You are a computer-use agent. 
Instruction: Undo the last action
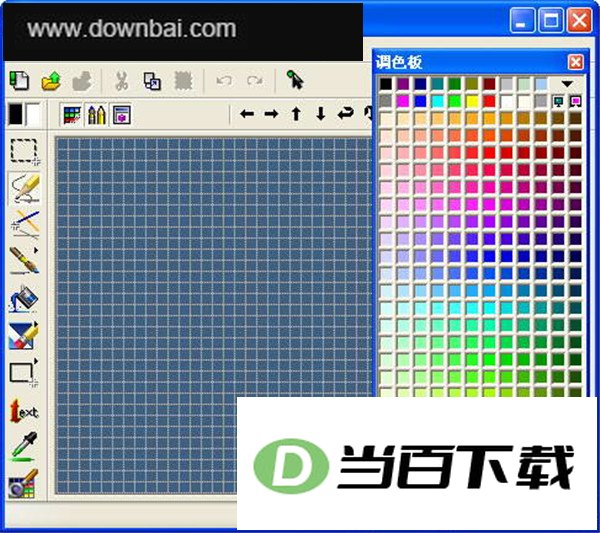pyautogui.click(x=224, y=81)
